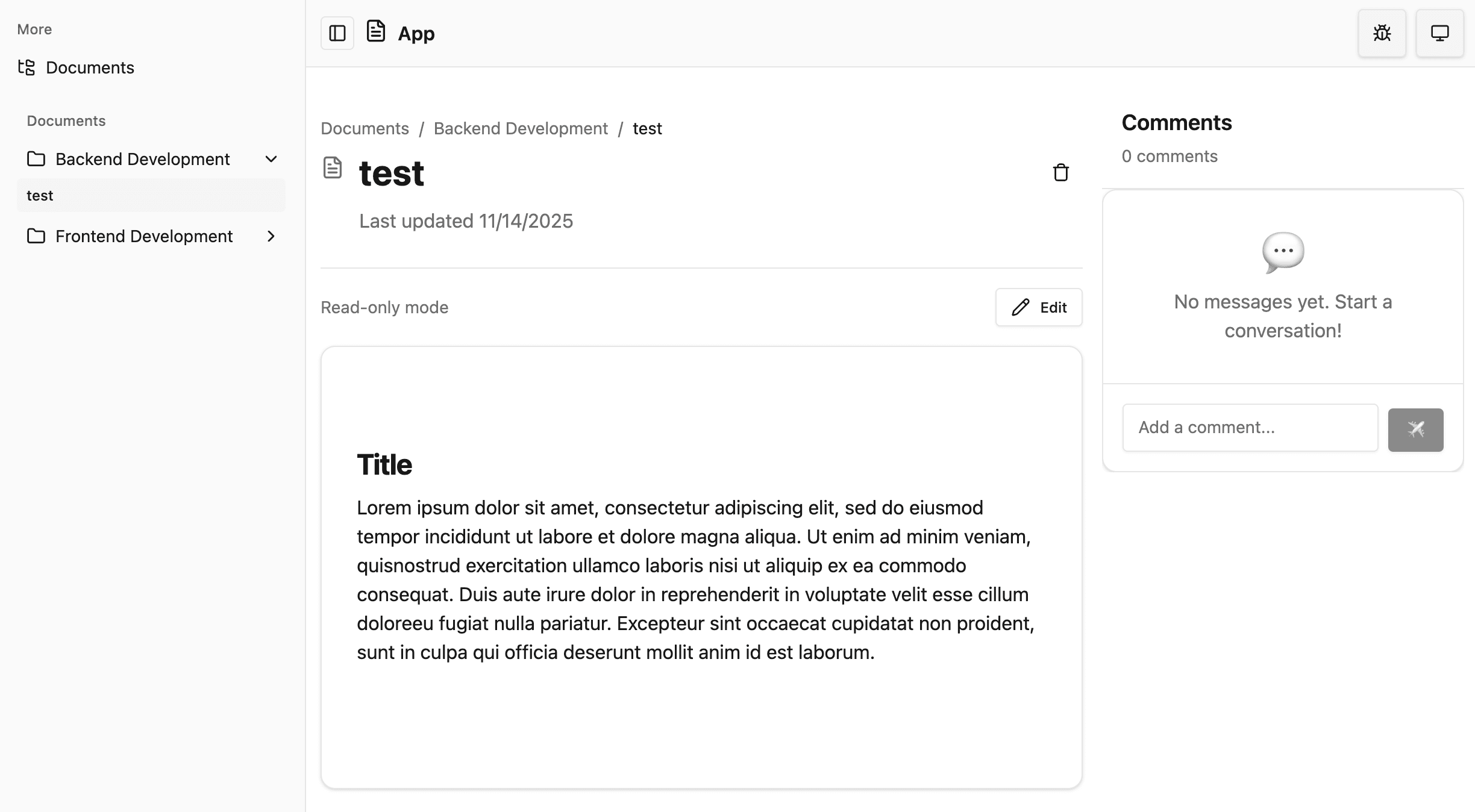The width and height of the screenshot is (1475, 812).
Task: Collapse the Backend Development chevron
Action: coord(271,159)
